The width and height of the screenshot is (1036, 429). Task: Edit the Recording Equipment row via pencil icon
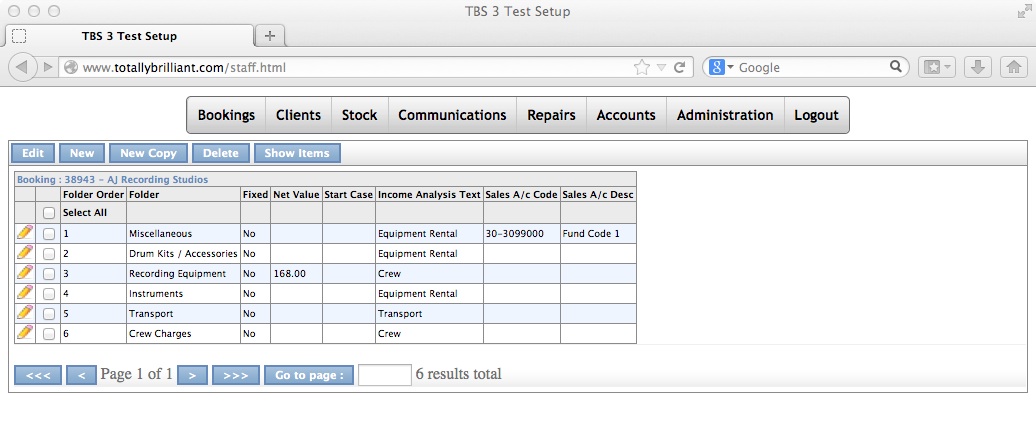click(24, 272)
